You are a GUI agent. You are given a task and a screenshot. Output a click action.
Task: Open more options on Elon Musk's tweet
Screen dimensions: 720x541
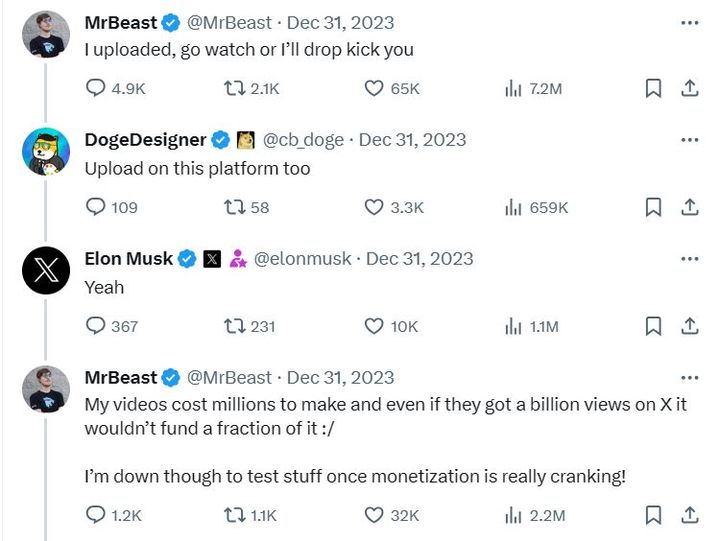(x=689, y=258)
